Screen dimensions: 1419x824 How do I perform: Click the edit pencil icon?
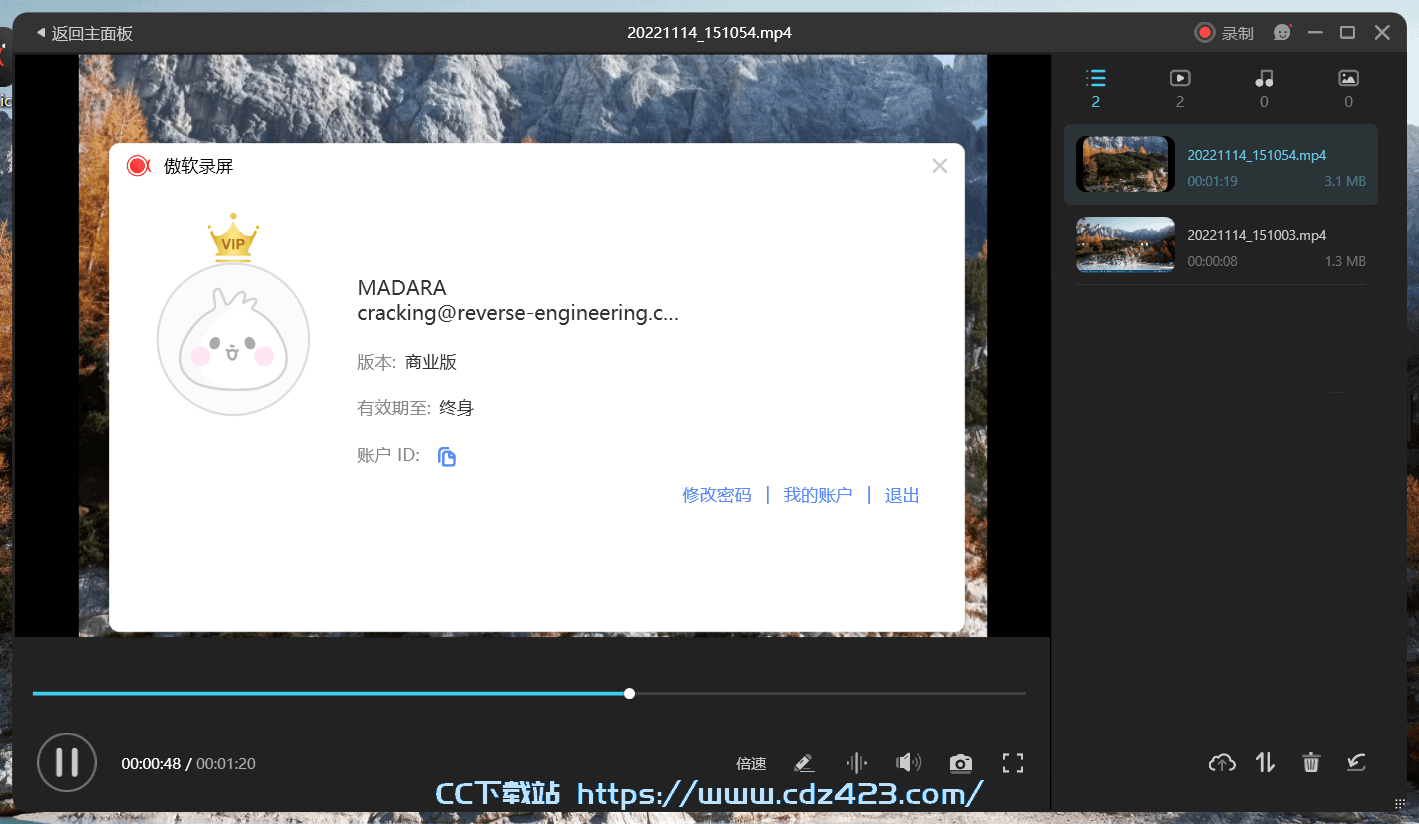[x=803, y=764]
